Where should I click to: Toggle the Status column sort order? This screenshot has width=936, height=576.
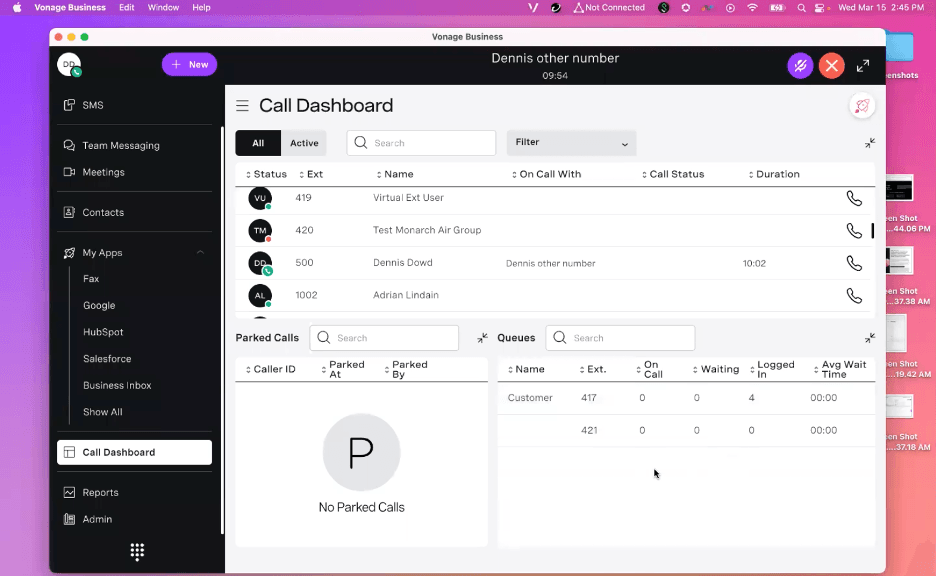247,174
